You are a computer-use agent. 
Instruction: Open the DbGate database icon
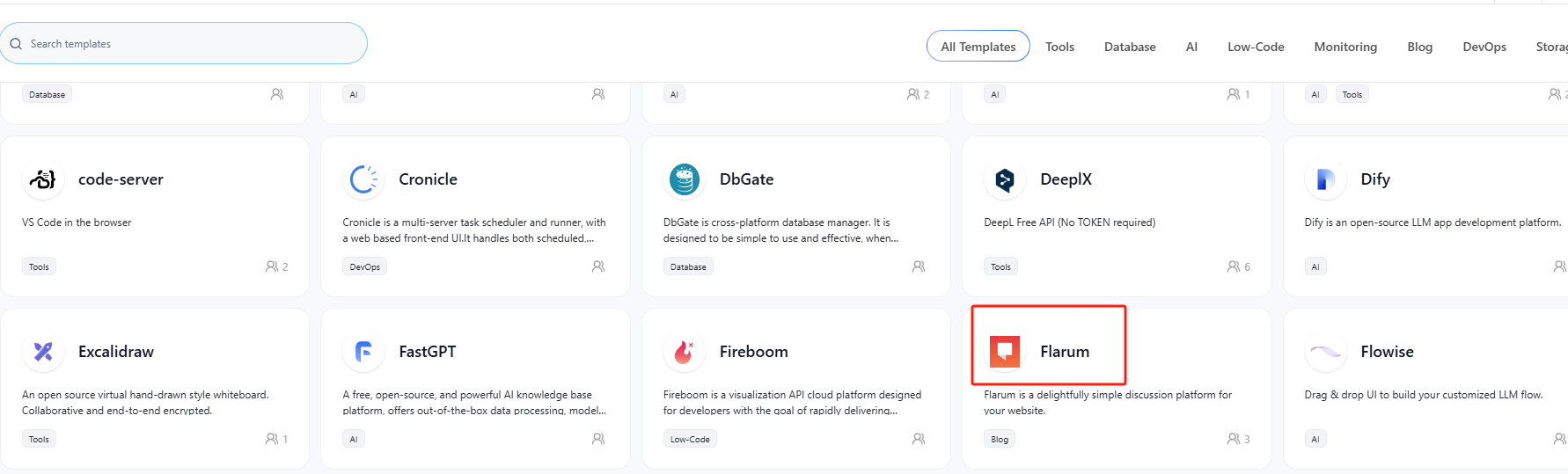point(685,179)
